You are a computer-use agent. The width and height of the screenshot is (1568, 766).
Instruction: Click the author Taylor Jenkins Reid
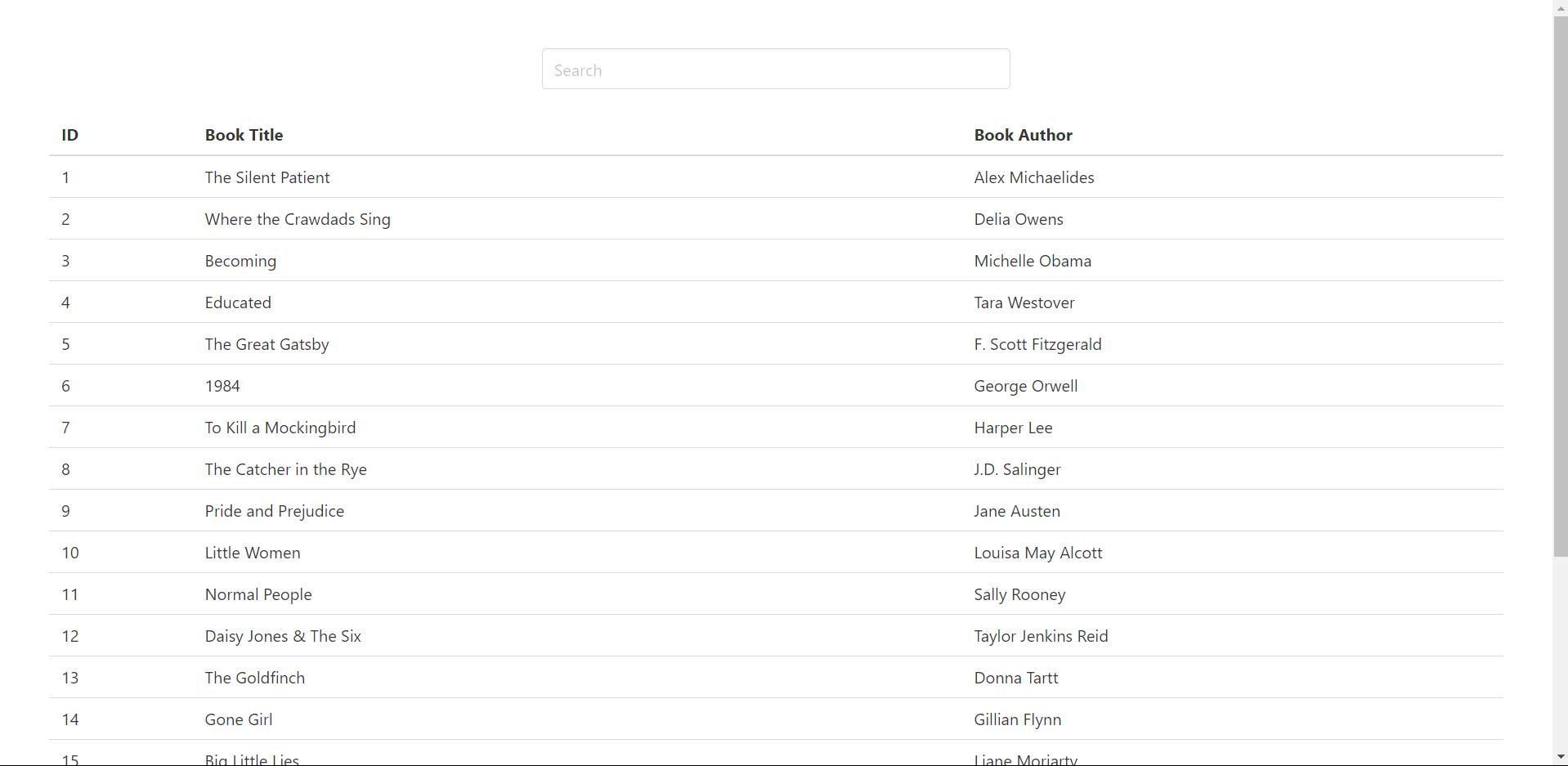tap(1041, 637)
